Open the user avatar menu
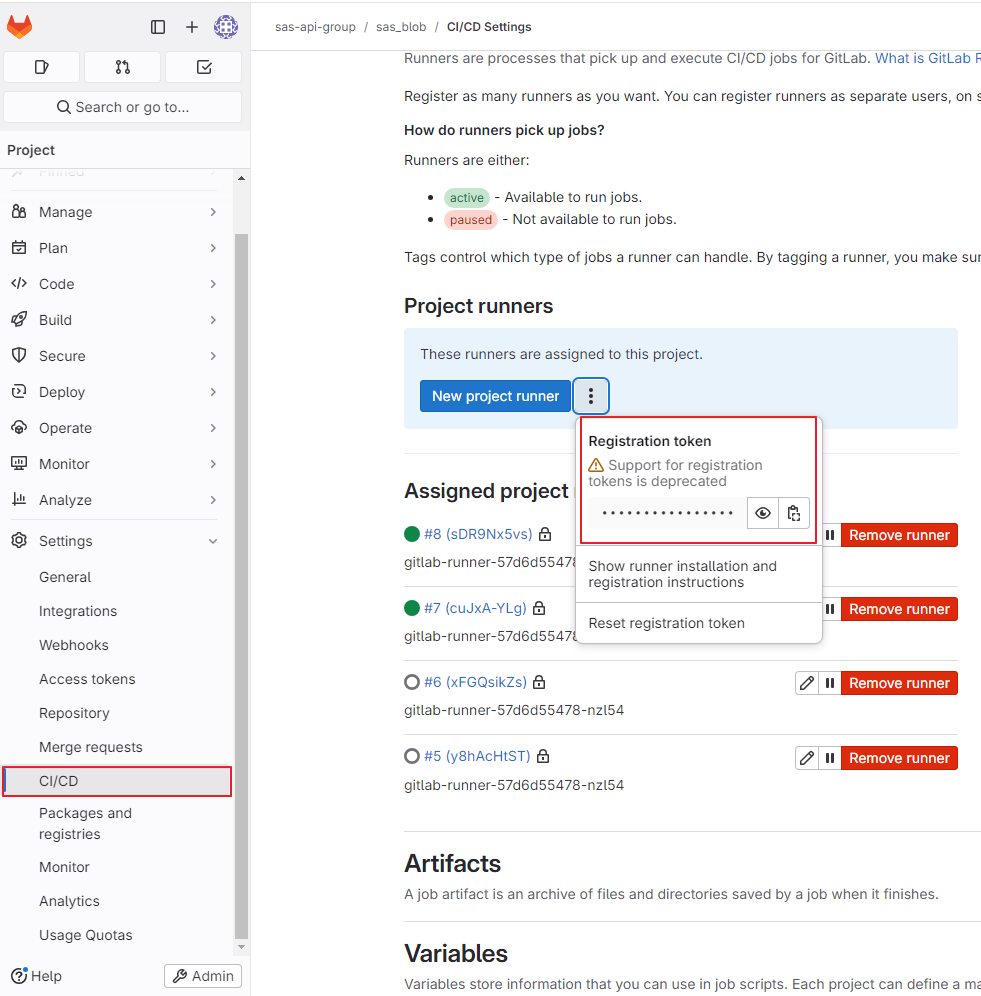 tap(226, 27)
